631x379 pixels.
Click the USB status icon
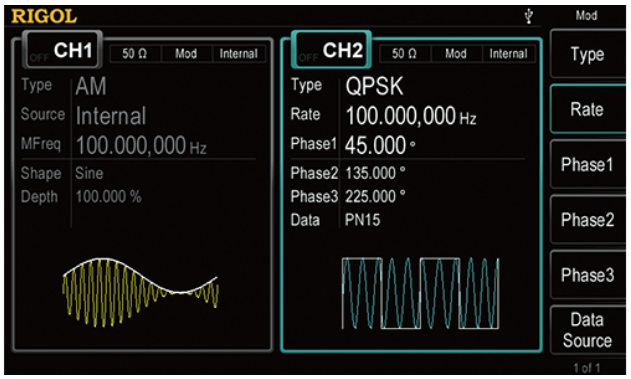click(528, 16)
